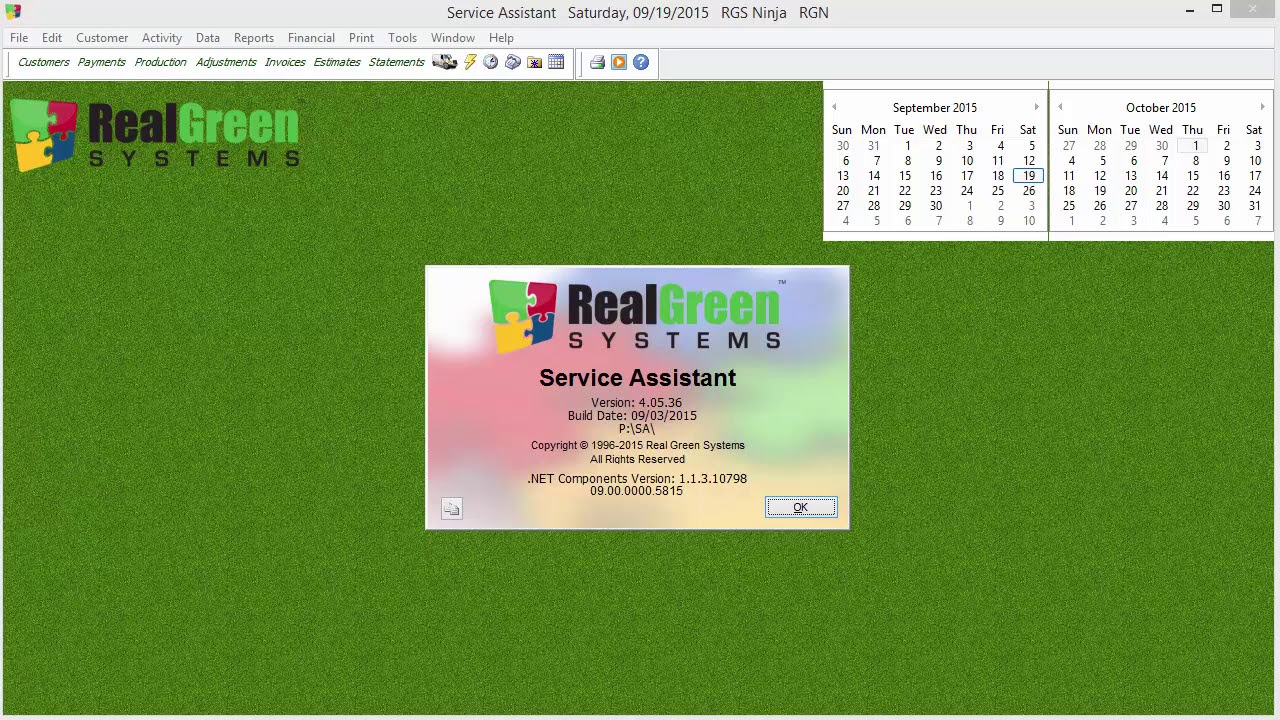Click the Adjustments toolbar link
Viewport: 1280px width, 720px height.
(226, 62)
